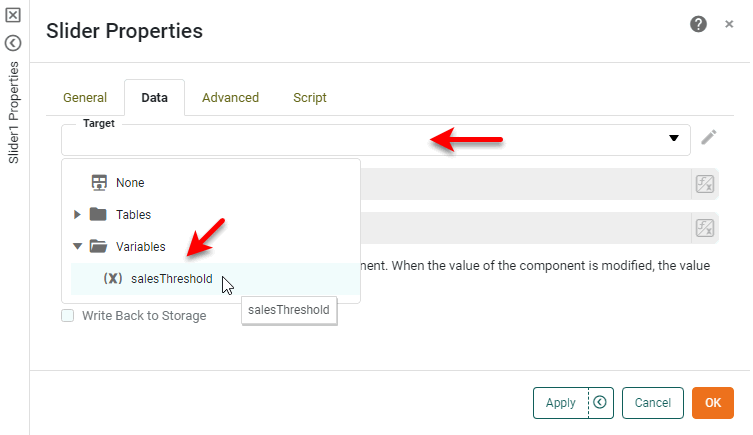Screen dimensions: 753x435
Task: Click the pencil edit icon beside Target
Action: (709, 138)
